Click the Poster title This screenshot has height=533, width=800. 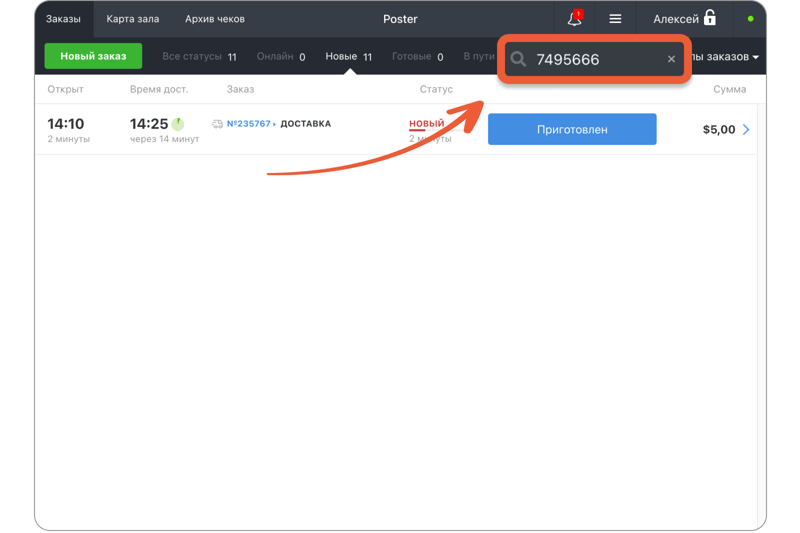click(x=400, y=19)
